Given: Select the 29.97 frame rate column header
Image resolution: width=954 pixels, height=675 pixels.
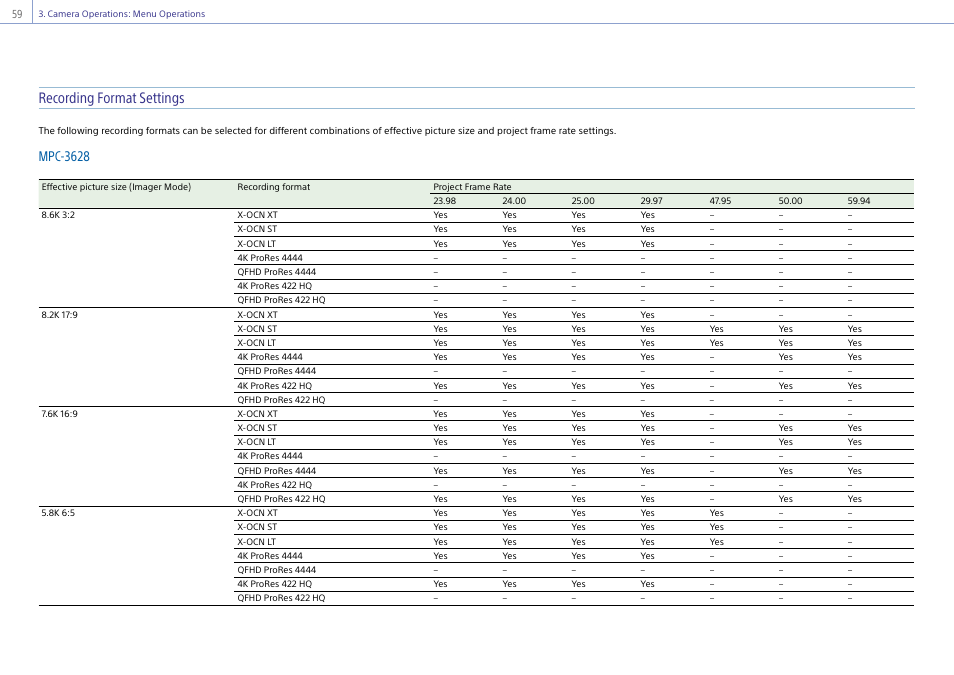Looking at the screenshot, I should 652,201.
